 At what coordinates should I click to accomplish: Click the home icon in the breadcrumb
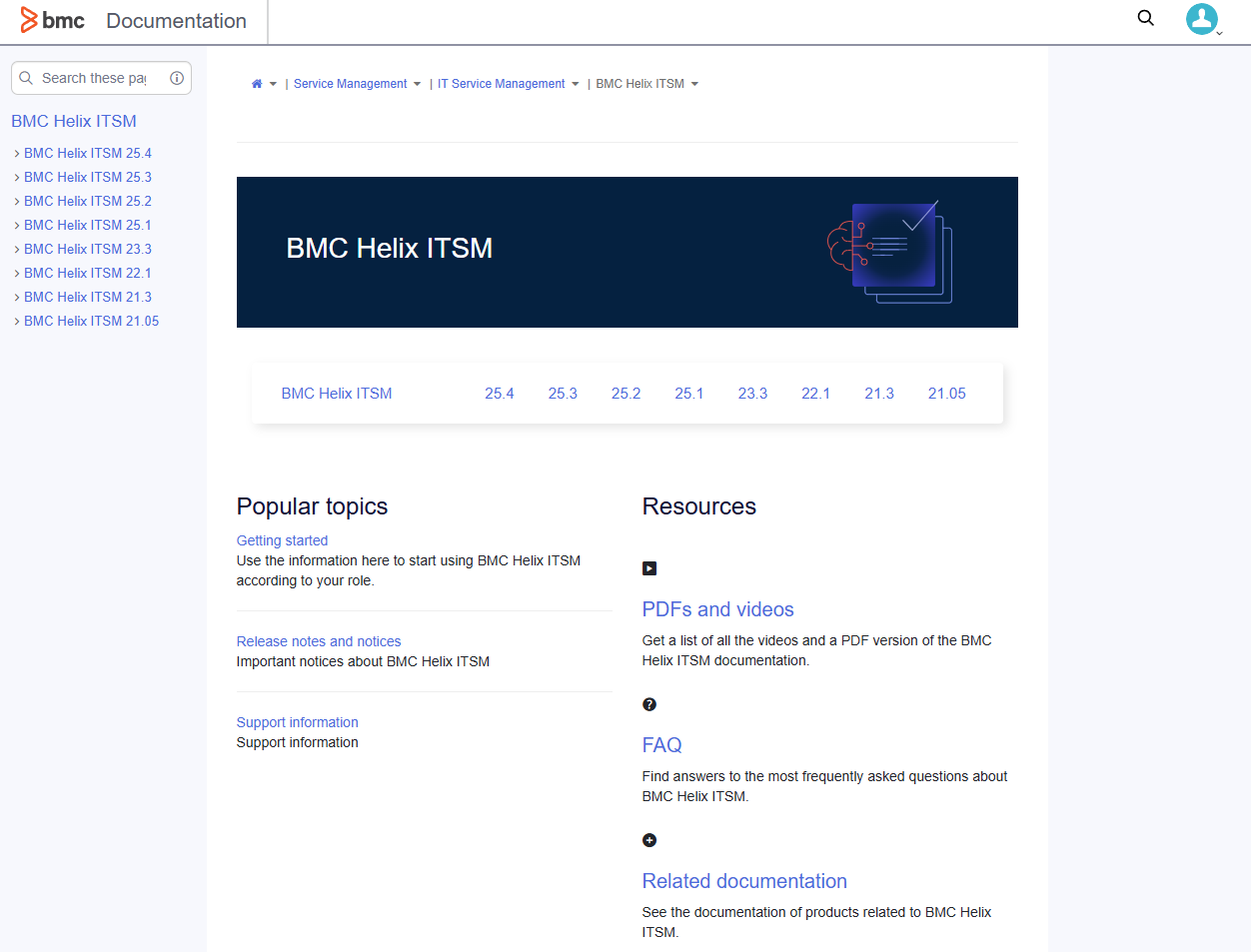pyautogui.click(x=256, y=83)
